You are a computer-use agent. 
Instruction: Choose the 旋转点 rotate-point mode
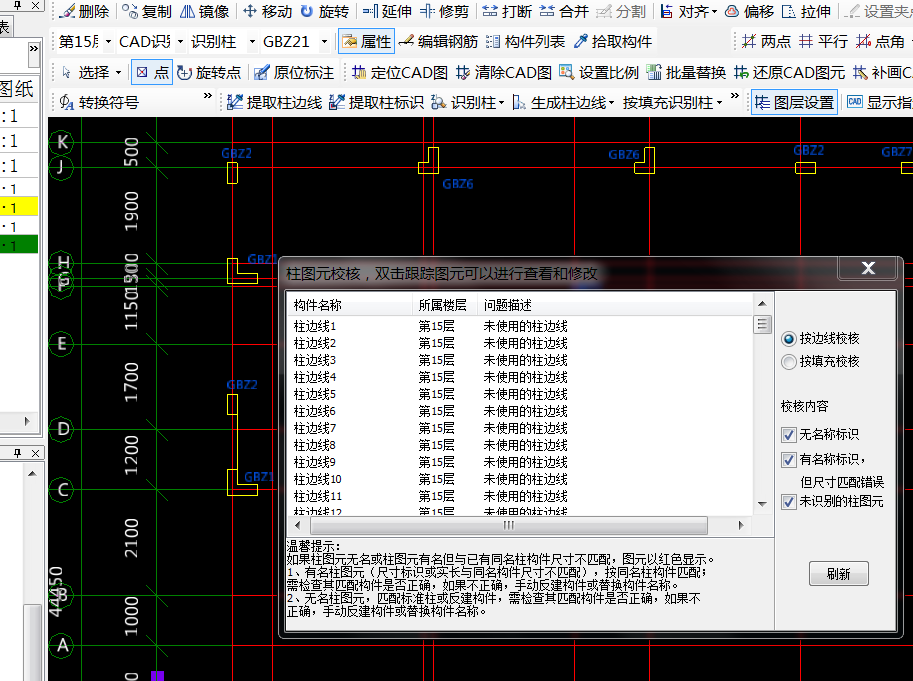(x=209, y=72)
